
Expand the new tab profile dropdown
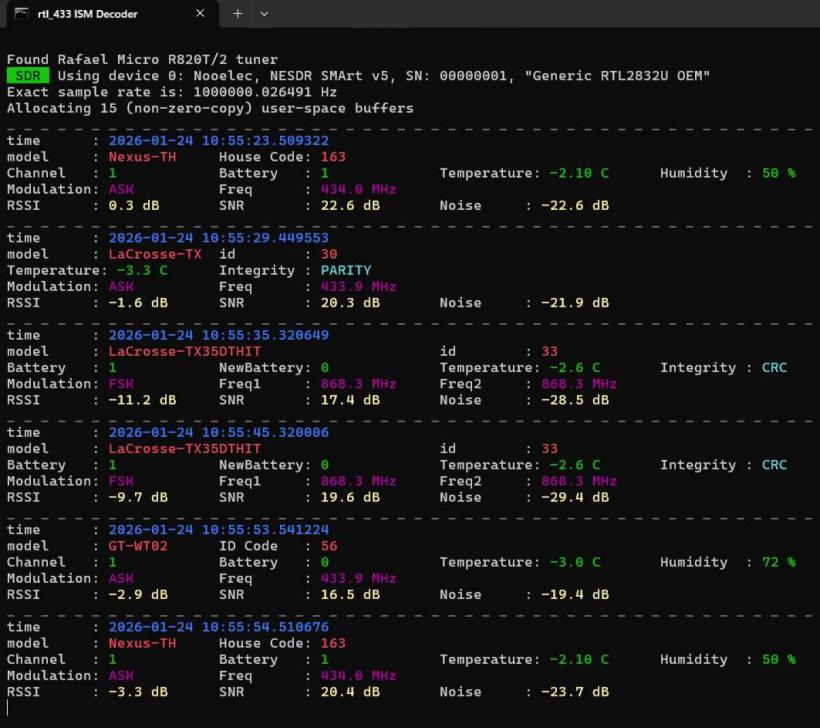264,14
